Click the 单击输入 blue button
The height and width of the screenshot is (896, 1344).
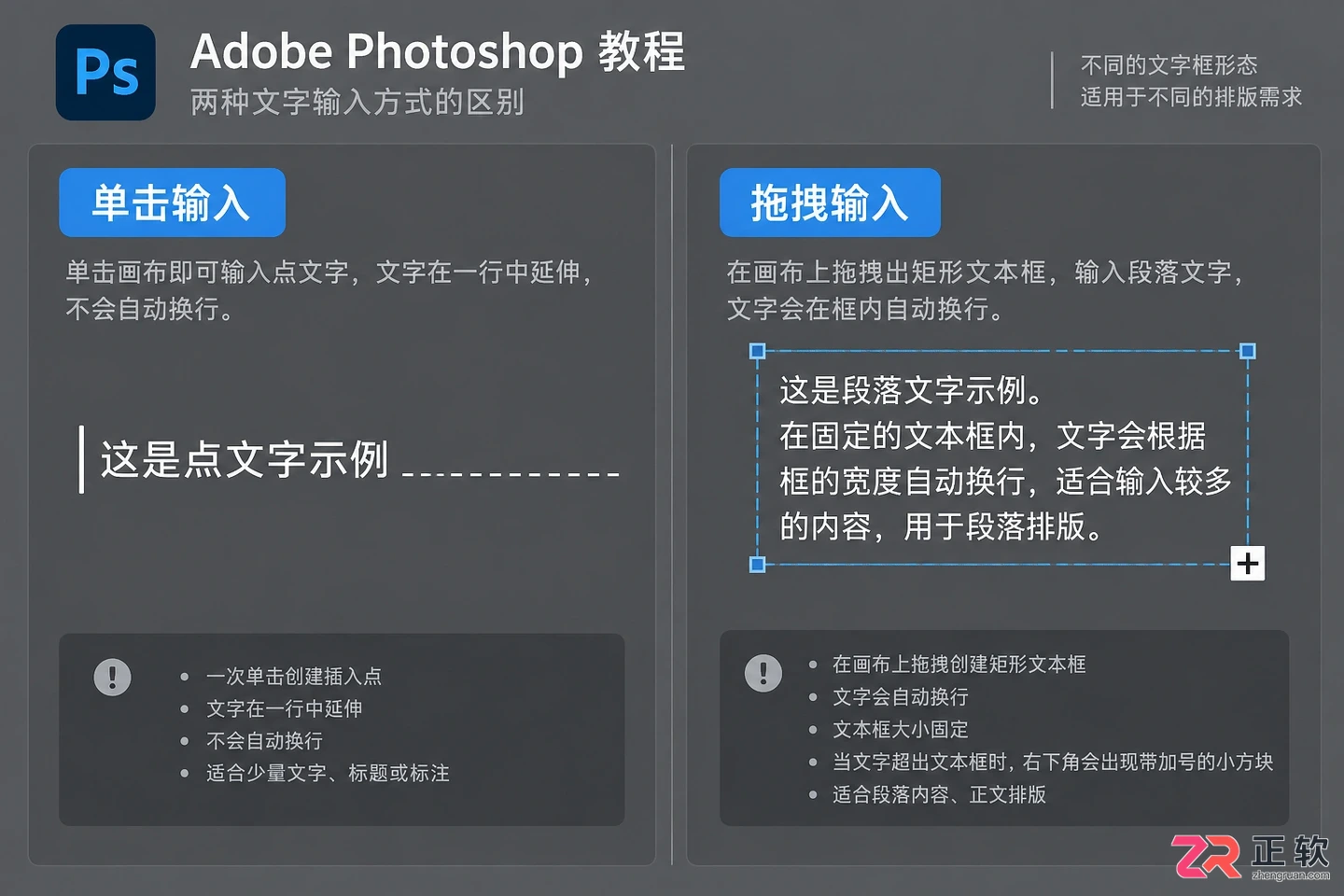click(172, 203)
